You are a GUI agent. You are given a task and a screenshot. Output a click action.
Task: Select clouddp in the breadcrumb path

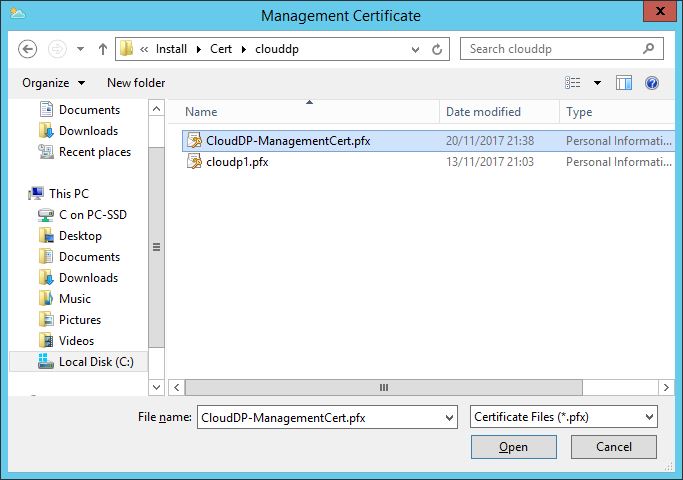coord(277,49)
